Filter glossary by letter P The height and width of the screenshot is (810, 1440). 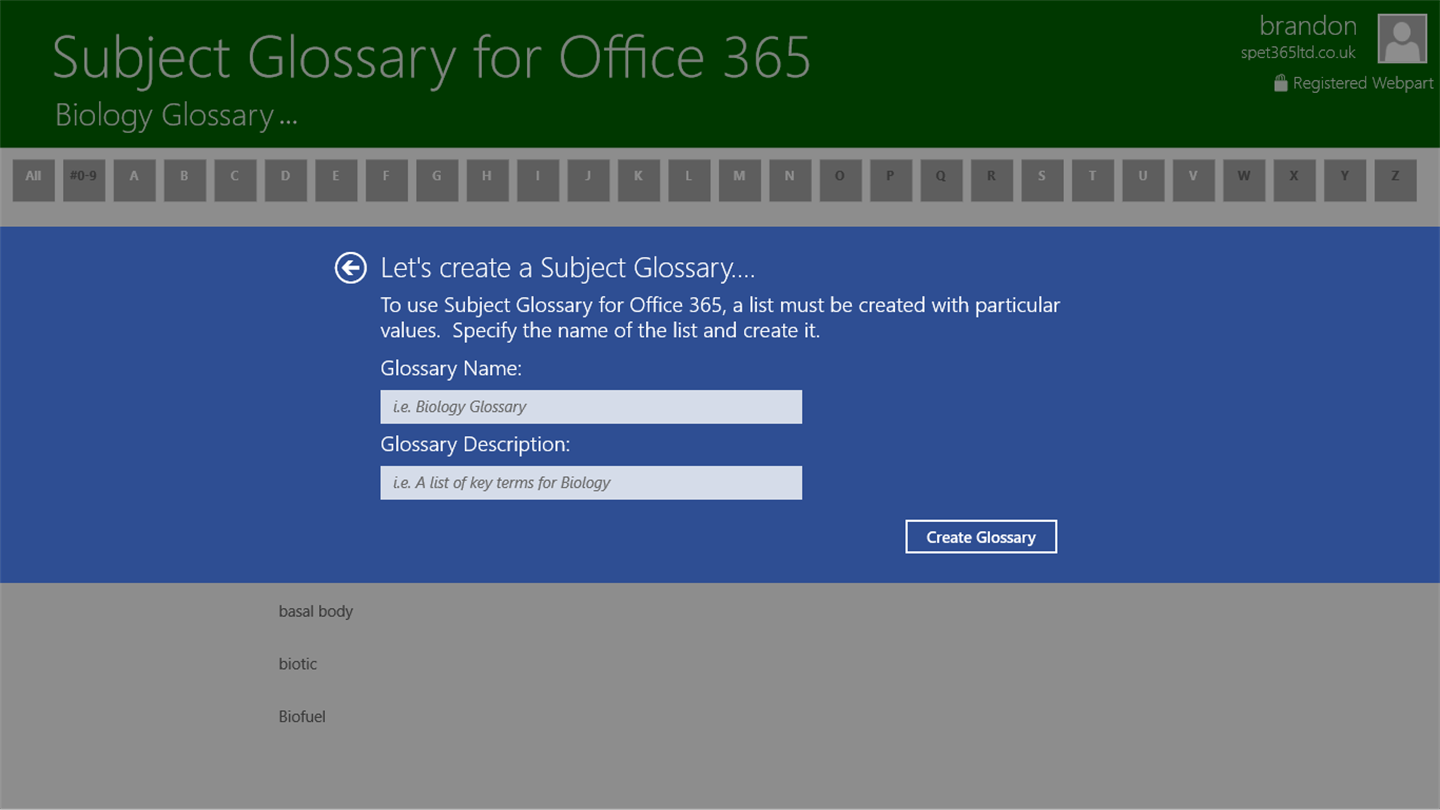[890, 181]
